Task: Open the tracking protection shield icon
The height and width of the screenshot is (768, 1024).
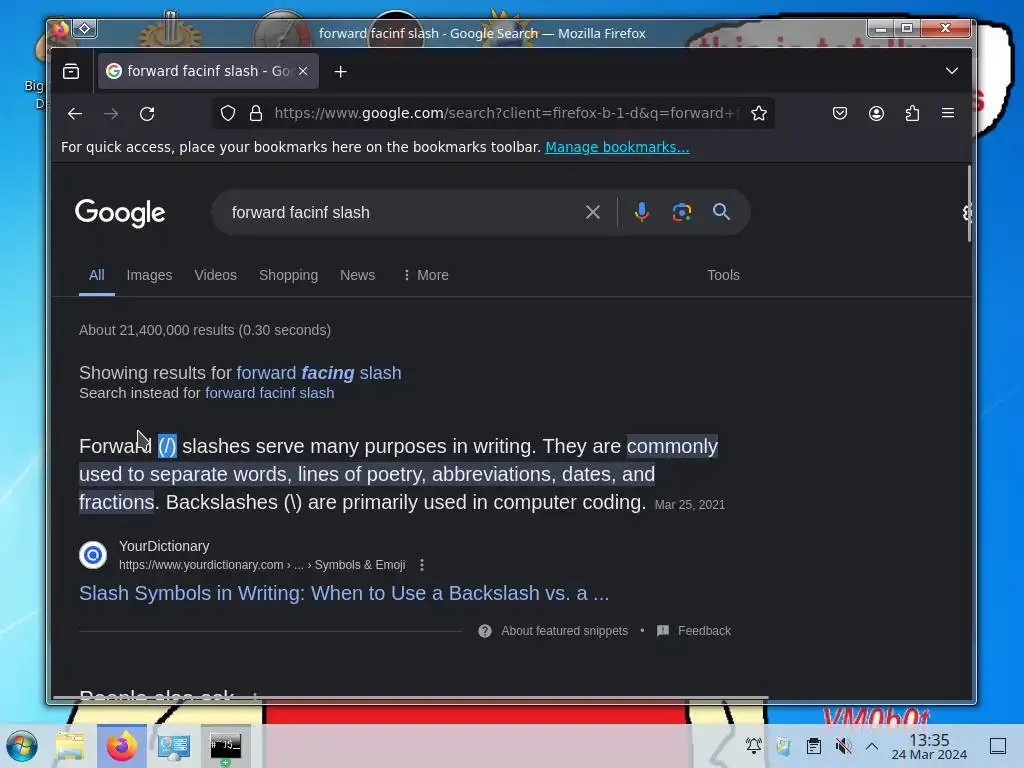Action: point(227,114)
